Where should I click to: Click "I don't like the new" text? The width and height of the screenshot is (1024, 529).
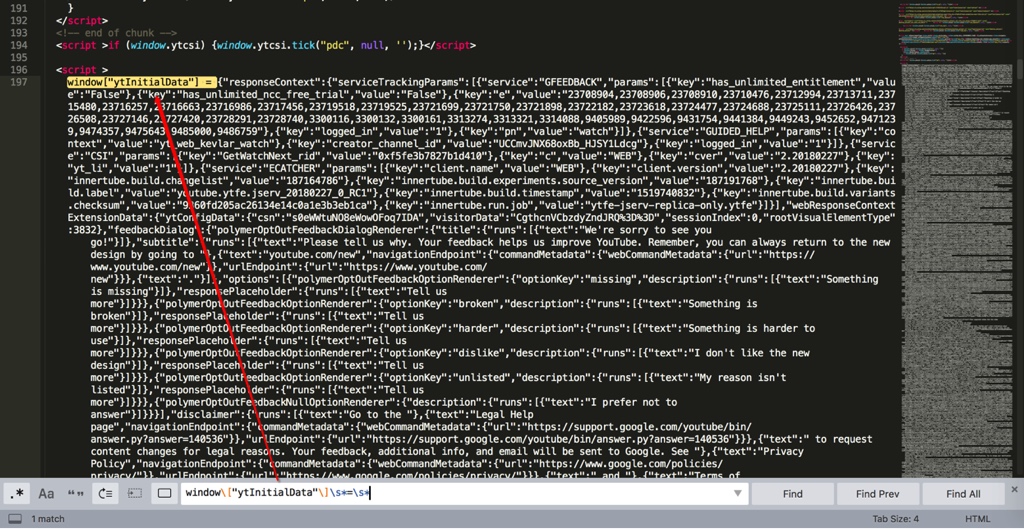(752, 353)
